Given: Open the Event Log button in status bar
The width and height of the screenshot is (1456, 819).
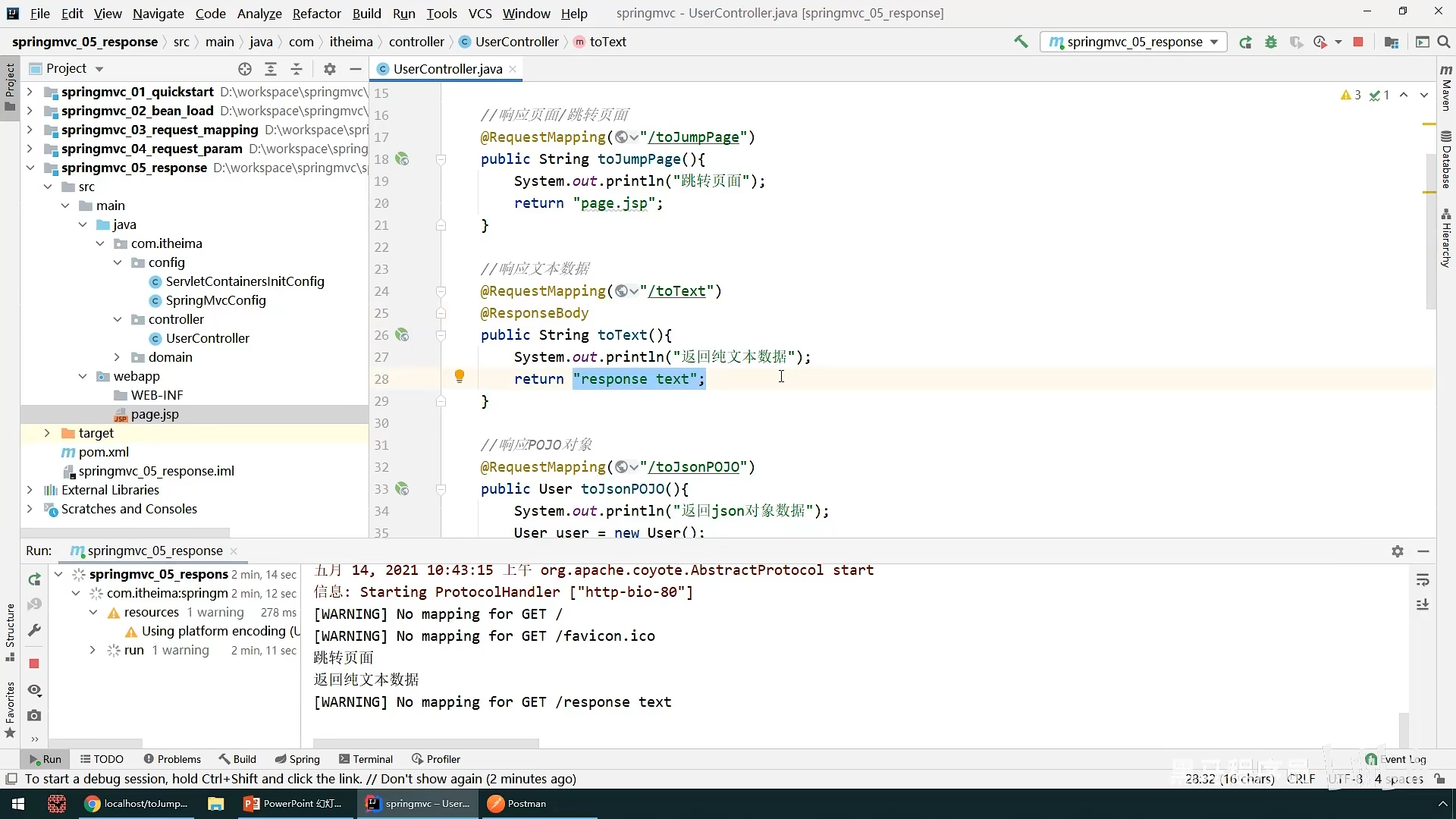Looking at the screenshot, I should coord(1395,759).
